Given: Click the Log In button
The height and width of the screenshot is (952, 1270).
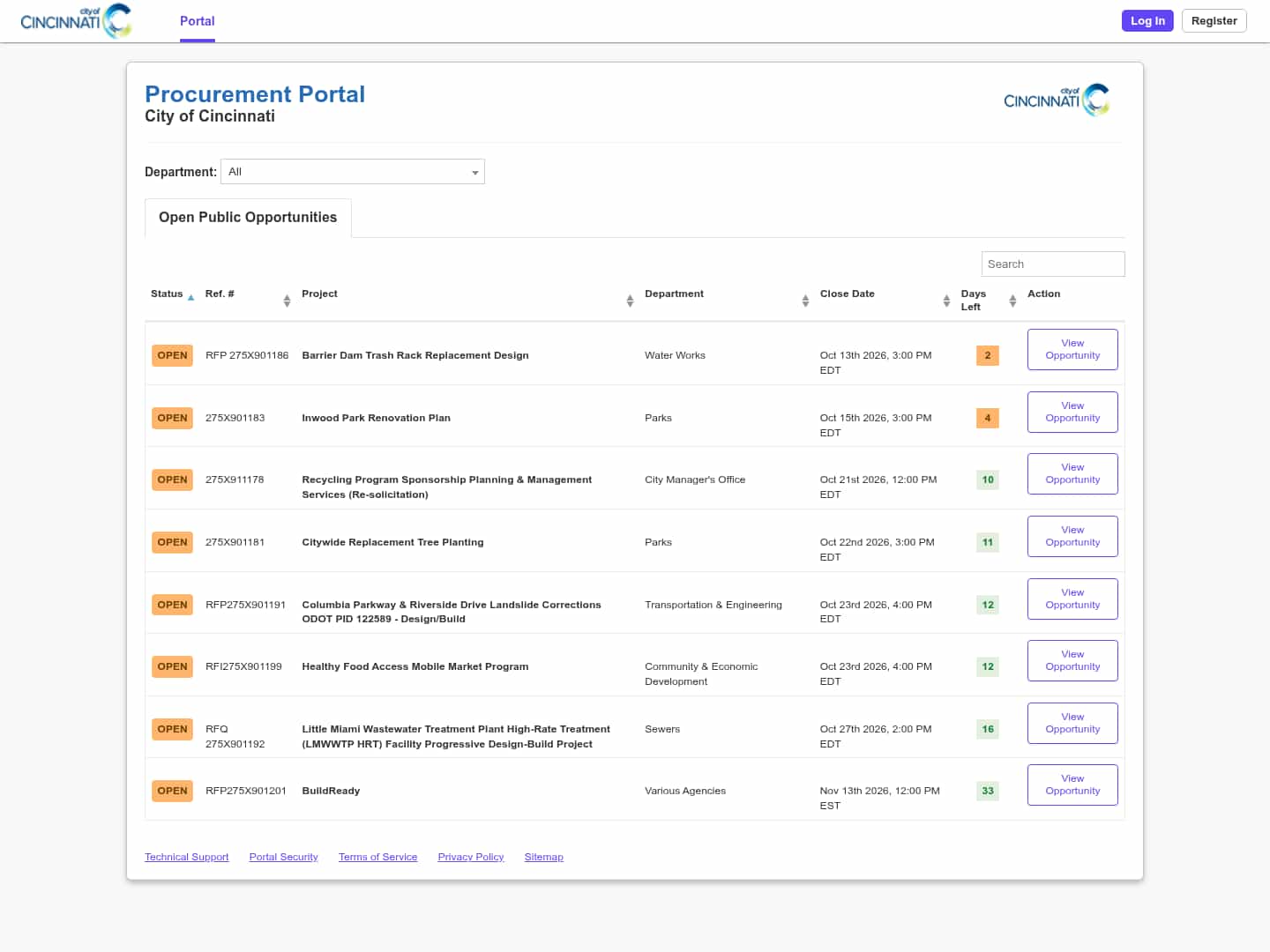Looking at the screenshot, I should click(x=1147, y=20).
